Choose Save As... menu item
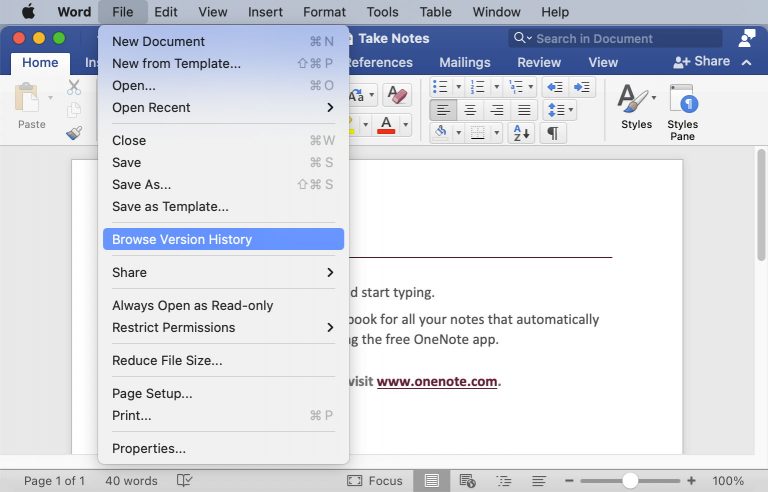The width and height of the screenshot is (768, 492). (x=223, y=184)
